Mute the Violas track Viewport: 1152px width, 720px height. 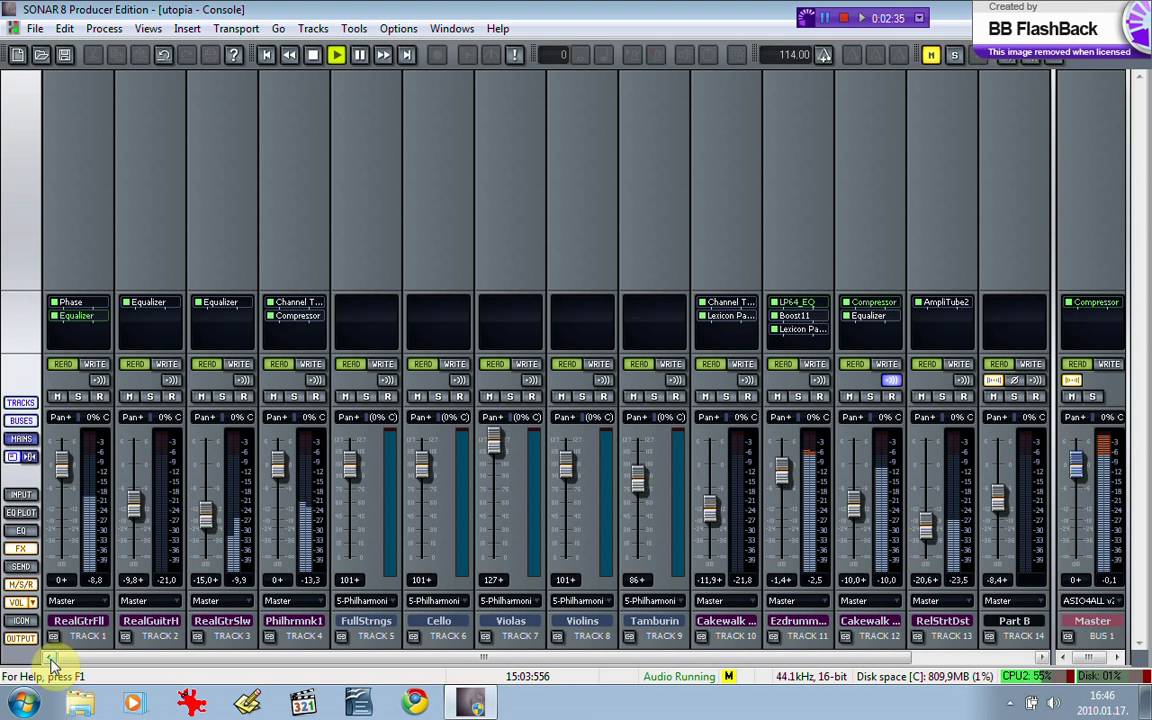489,397
